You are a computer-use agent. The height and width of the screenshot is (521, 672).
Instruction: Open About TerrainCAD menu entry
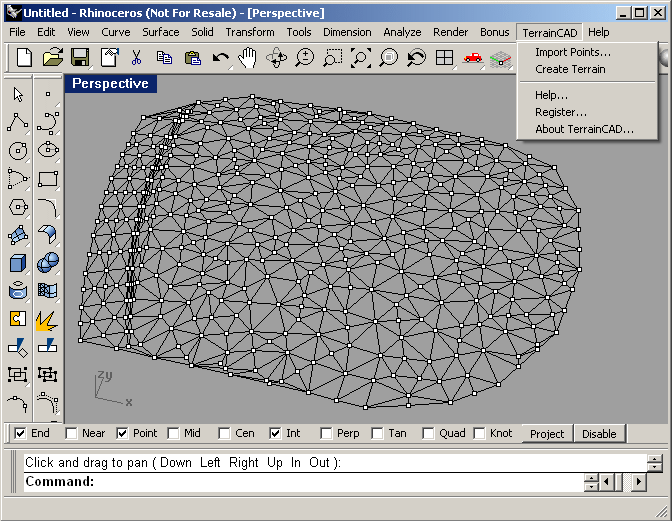pos(584,129)
